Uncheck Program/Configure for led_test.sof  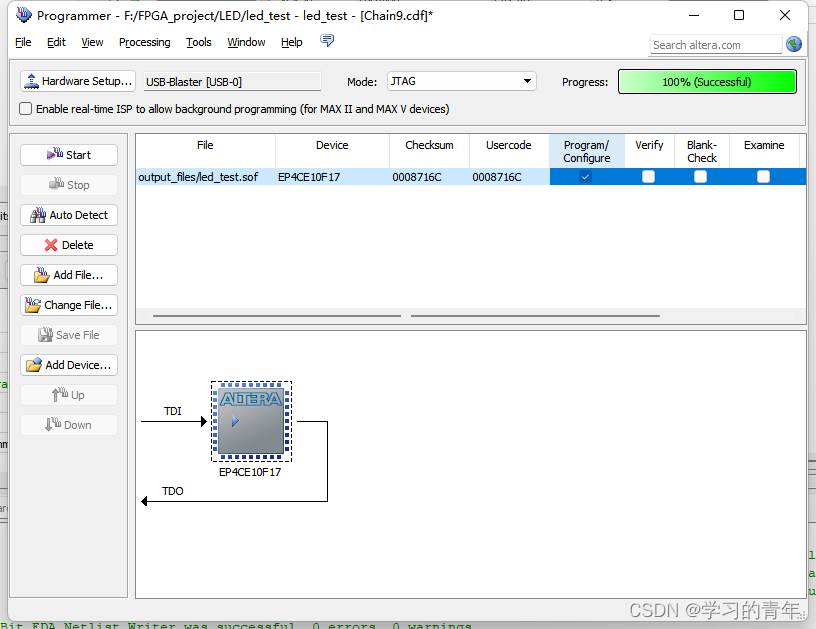pyautogui.click(x=586, y=176)
